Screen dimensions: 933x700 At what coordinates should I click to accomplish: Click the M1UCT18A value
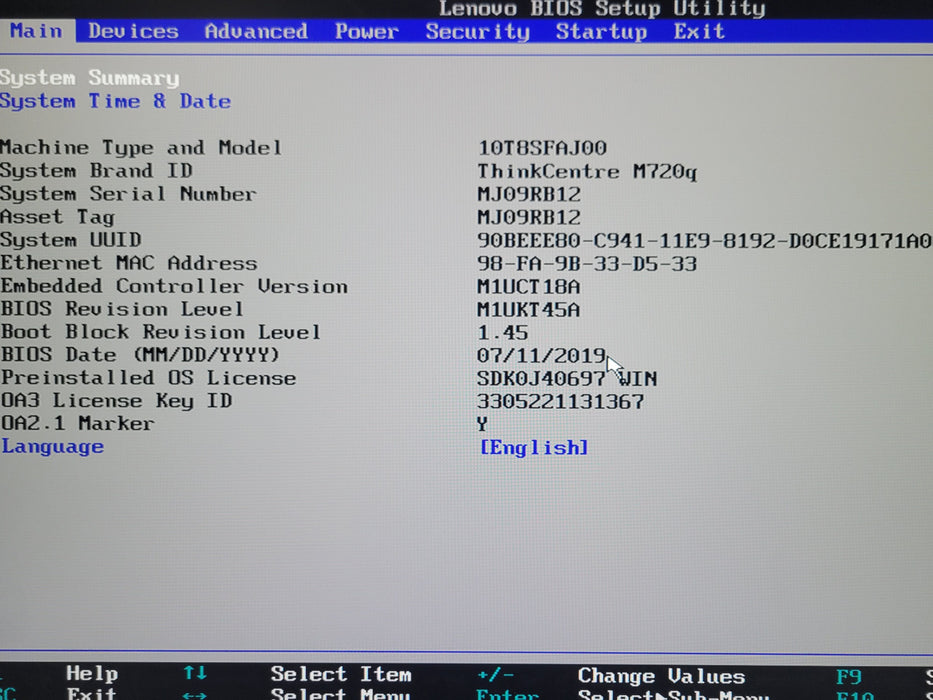528,287
